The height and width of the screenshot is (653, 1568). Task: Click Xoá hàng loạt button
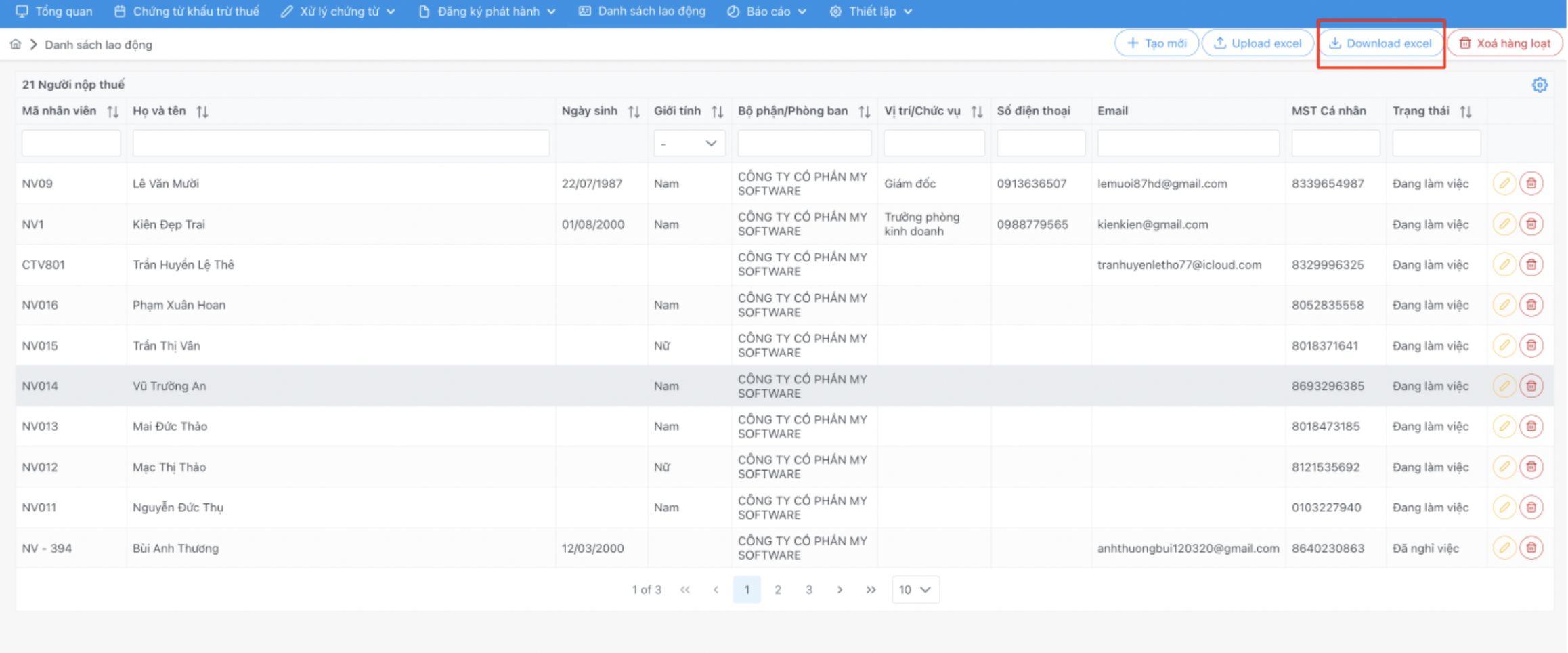tap(1504, 43)
